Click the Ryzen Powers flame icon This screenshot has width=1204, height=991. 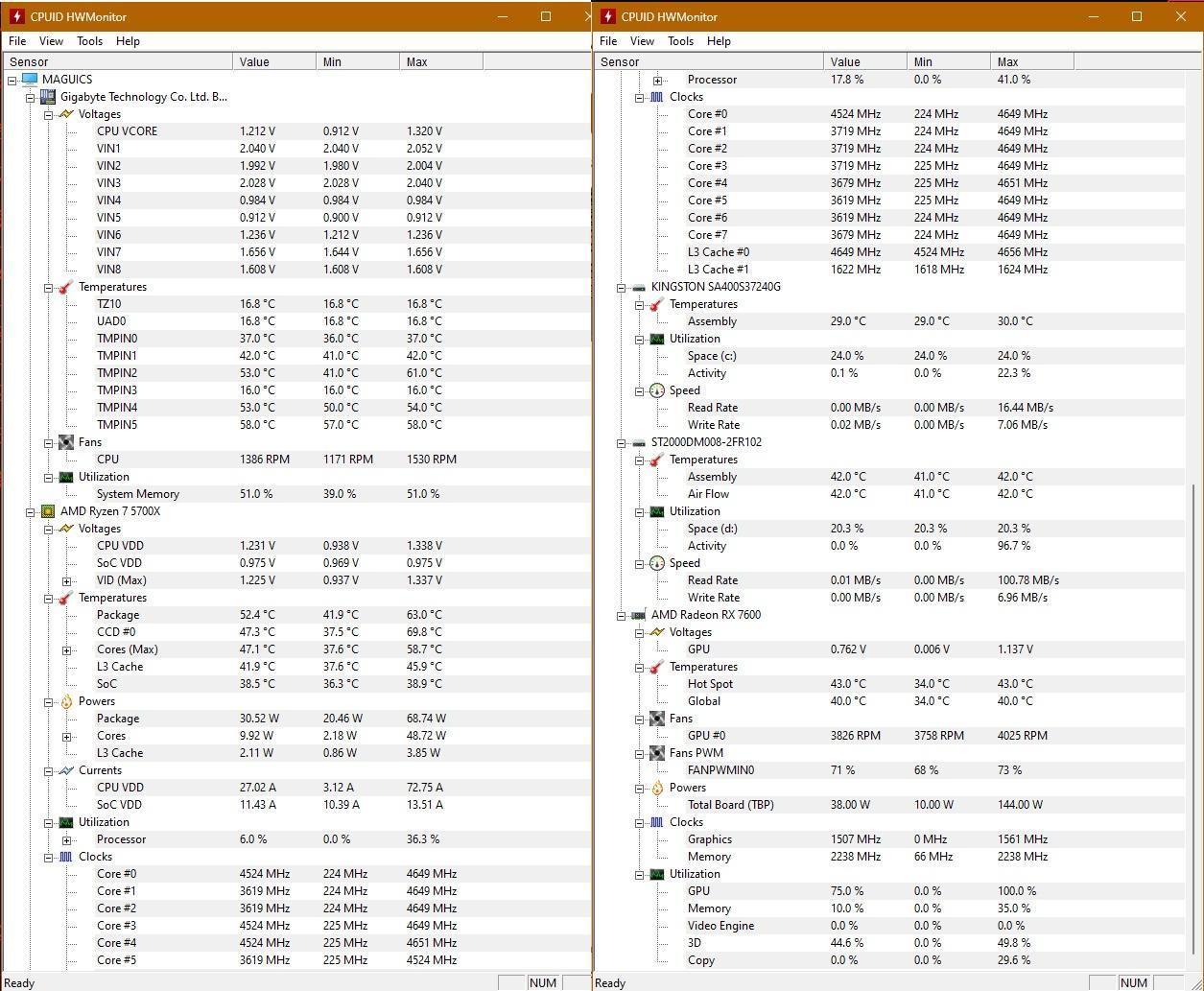coord(65,701)
